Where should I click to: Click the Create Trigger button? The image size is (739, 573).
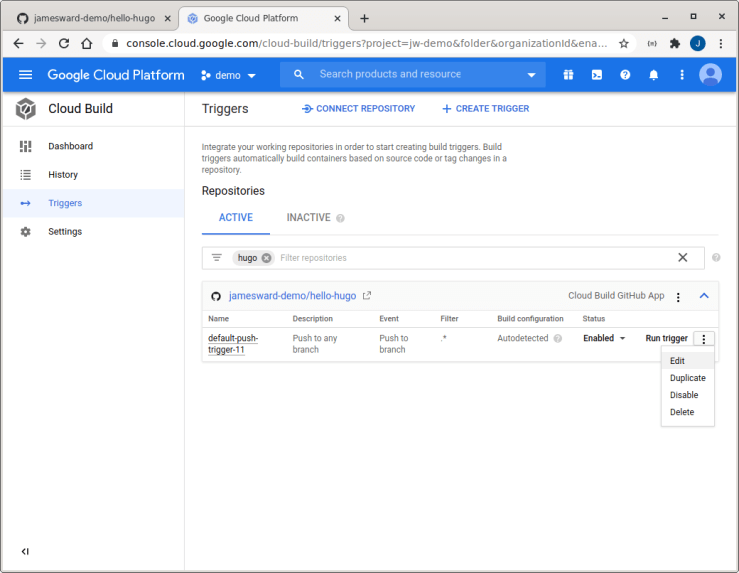tap(486, 109)
